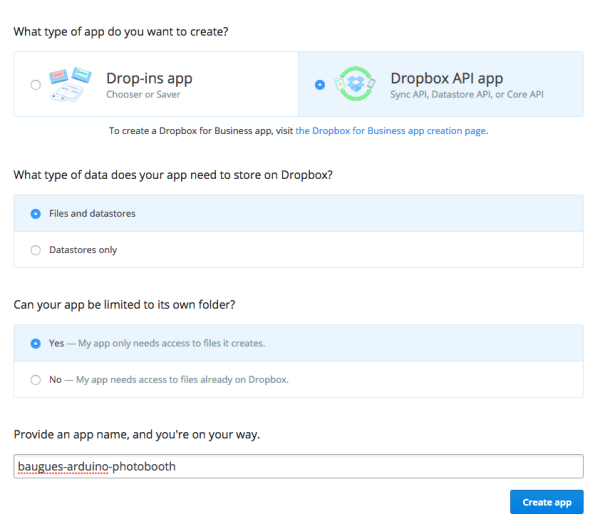Viewport: 600px width, 529px height.
Task: Click 'What type of data does your app need' heading
Action: (x=173, y=175)
